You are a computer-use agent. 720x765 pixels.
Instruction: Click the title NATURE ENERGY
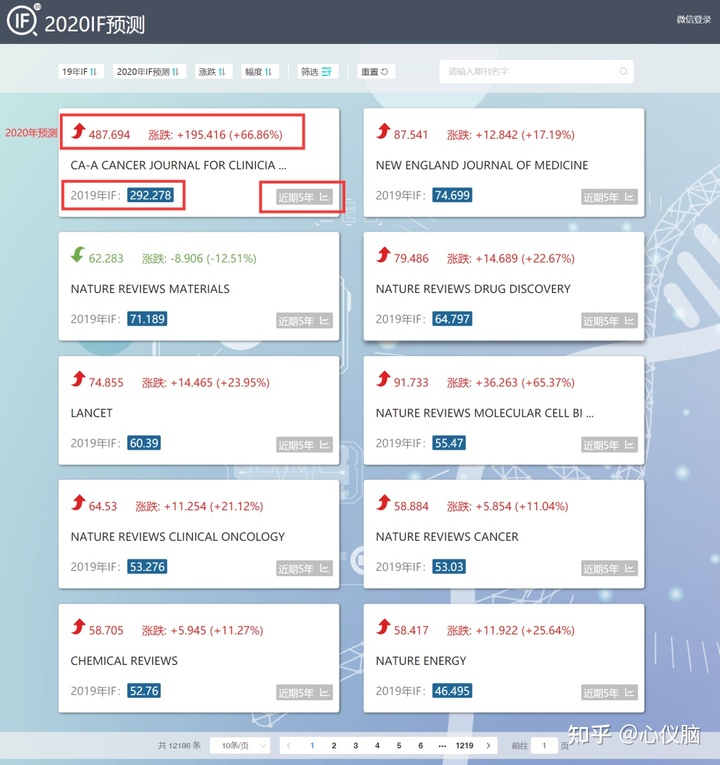[x=421, y=661]
